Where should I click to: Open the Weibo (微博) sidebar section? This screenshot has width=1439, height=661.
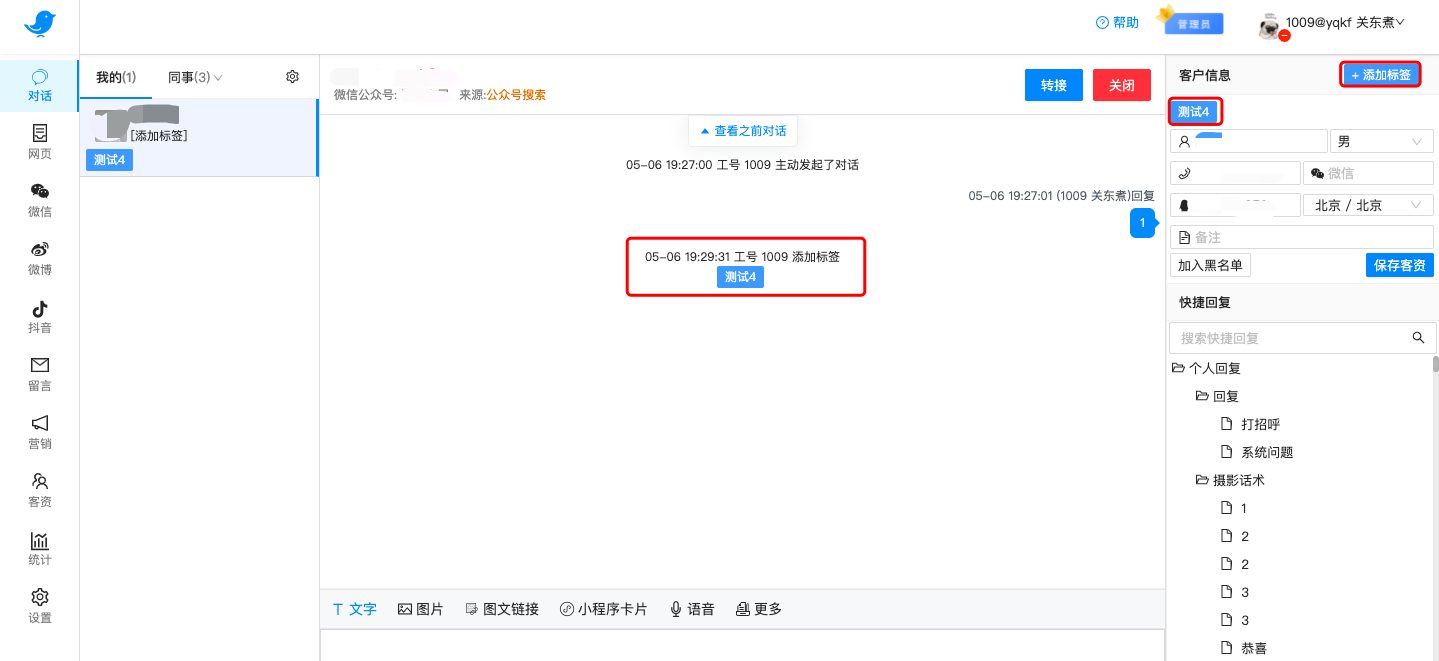[x=39, y=258]
